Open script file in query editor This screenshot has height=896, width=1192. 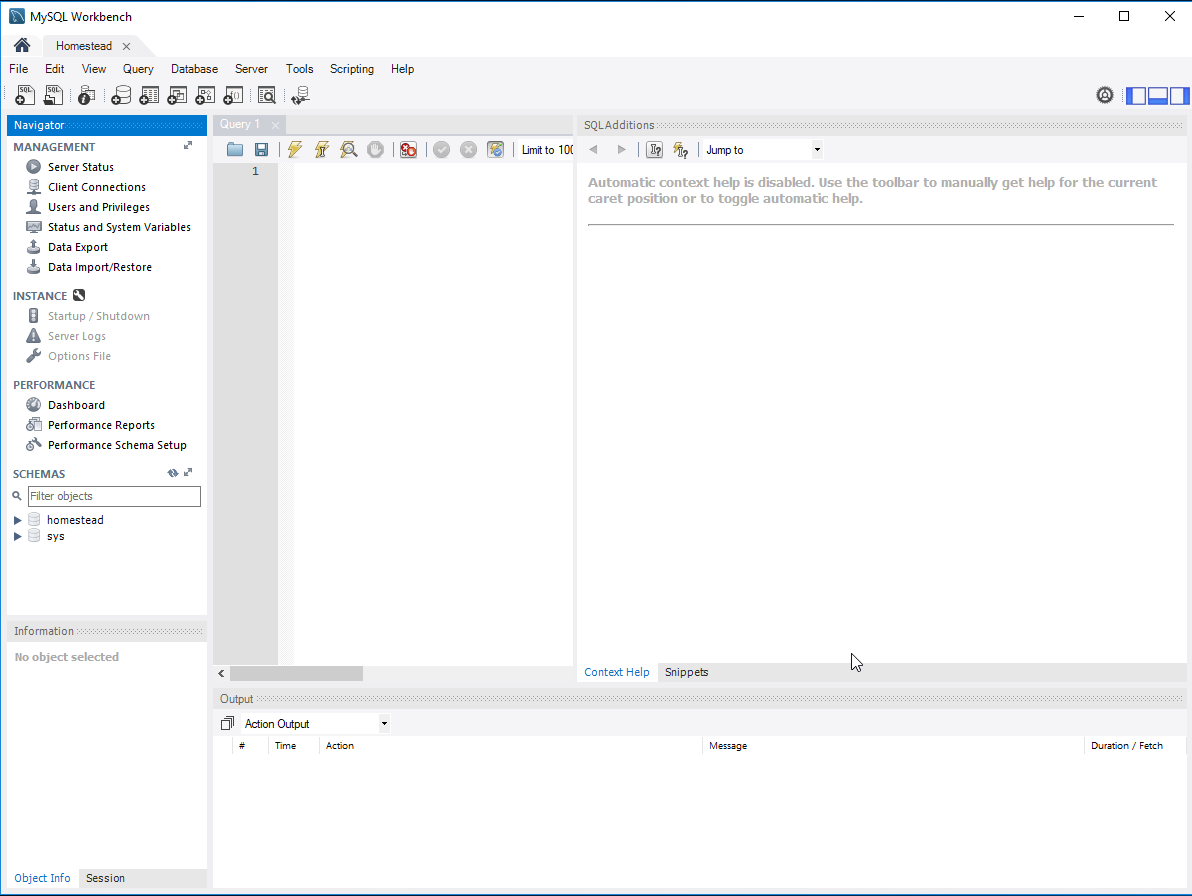point(235,150)
